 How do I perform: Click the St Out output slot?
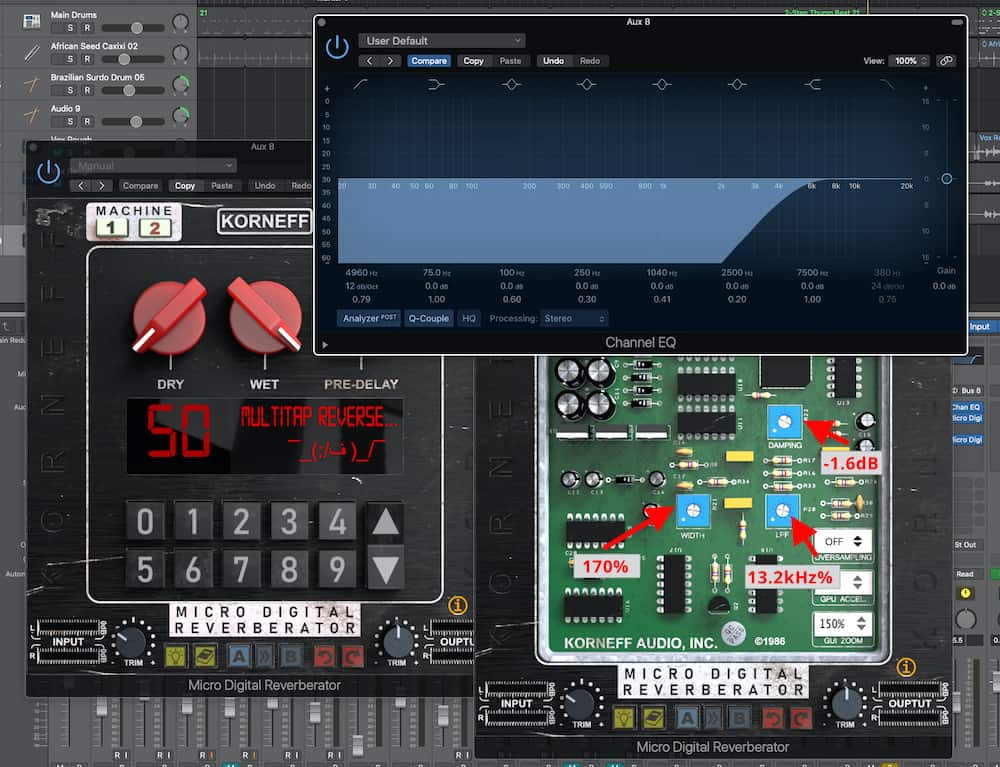pos(966,544)
